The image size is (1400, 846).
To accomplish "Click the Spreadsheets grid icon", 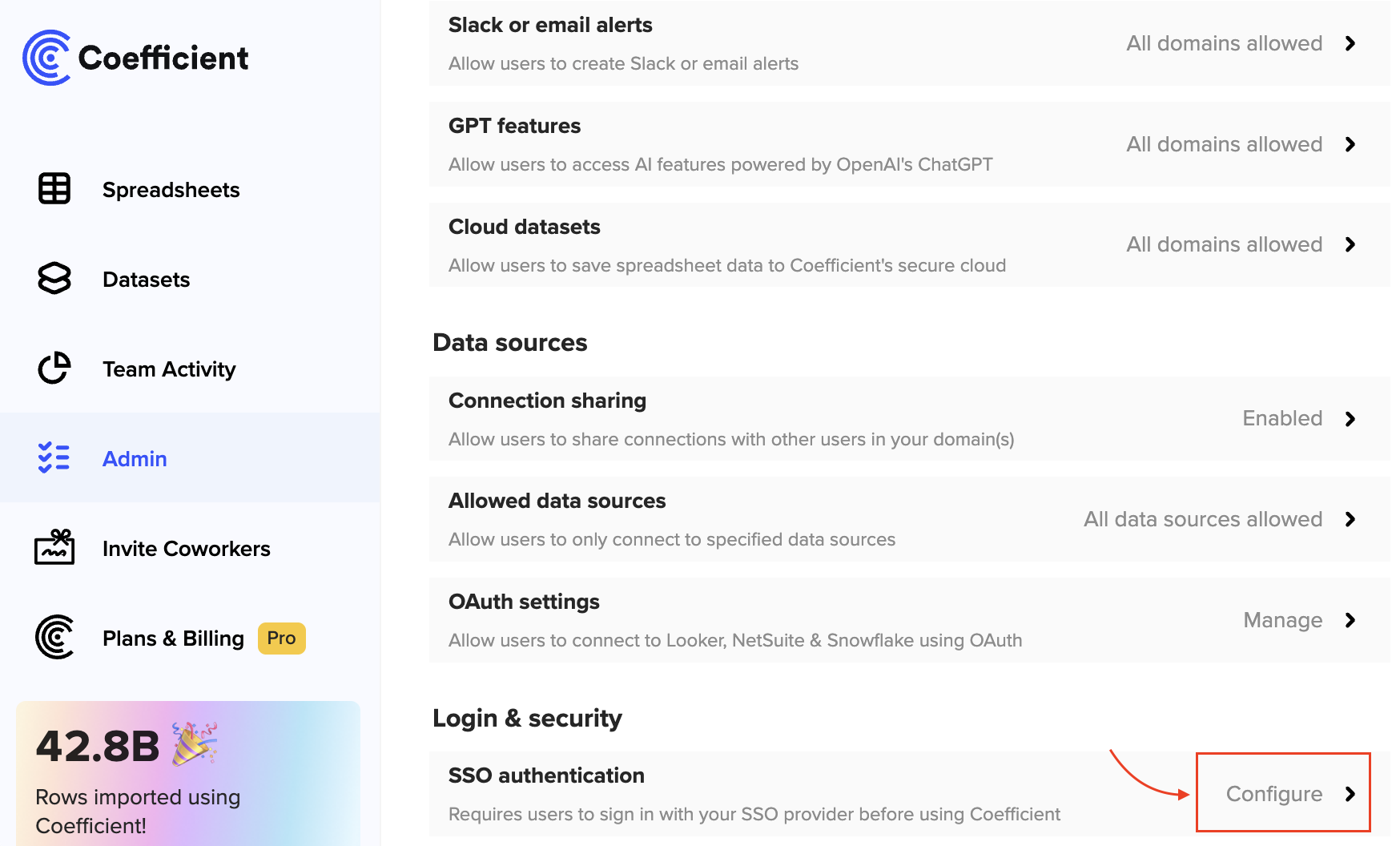I will (54, 189).
